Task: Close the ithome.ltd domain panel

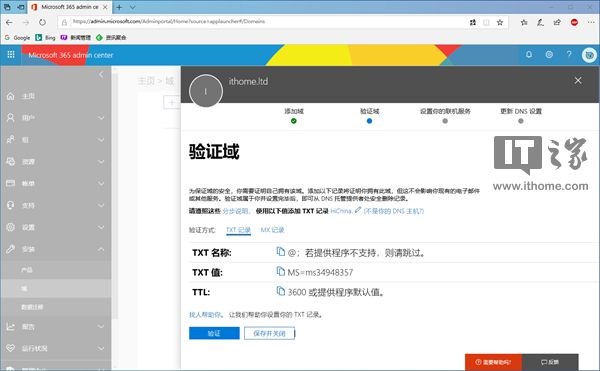Action: tap(578, 80)
